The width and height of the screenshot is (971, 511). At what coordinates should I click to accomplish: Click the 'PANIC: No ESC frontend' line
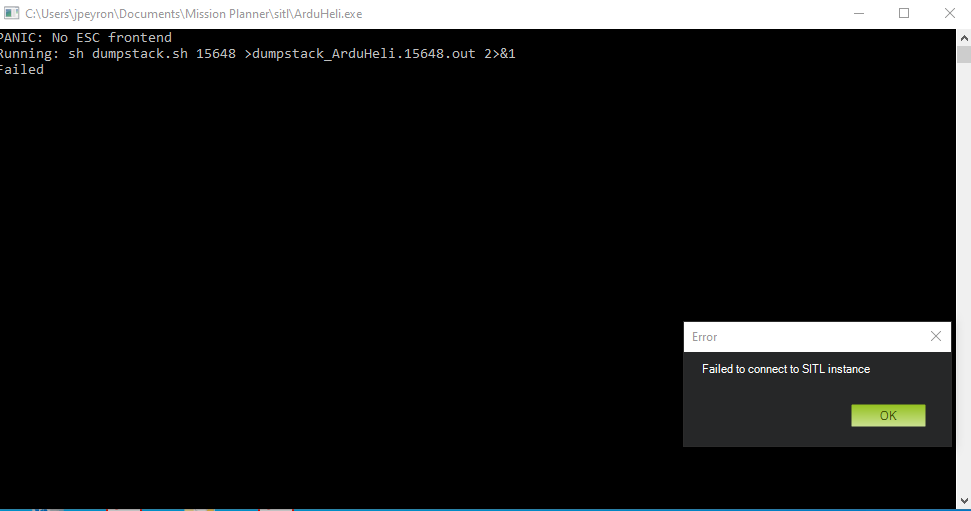85,38
